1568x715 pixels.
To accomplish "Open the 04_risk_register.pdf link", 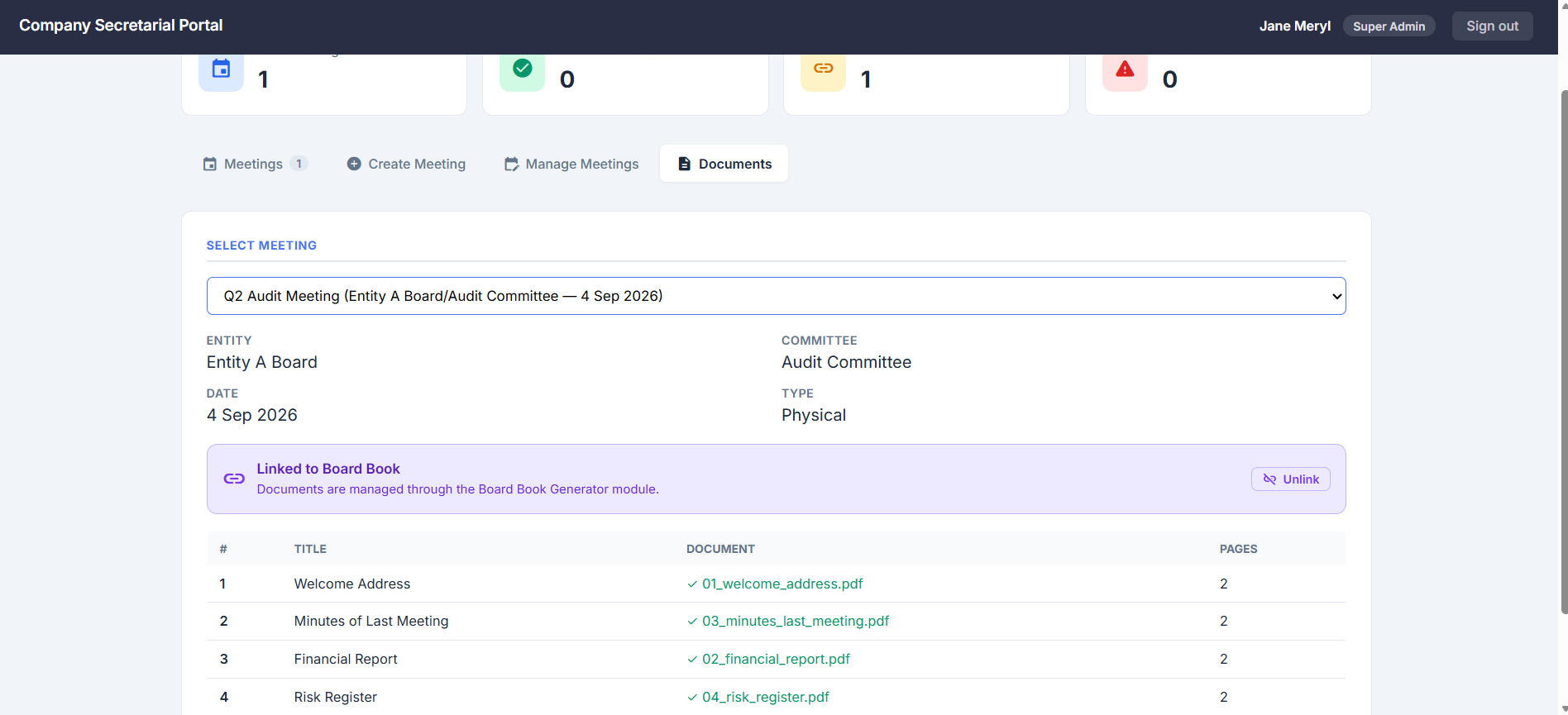I will (766, 697).
